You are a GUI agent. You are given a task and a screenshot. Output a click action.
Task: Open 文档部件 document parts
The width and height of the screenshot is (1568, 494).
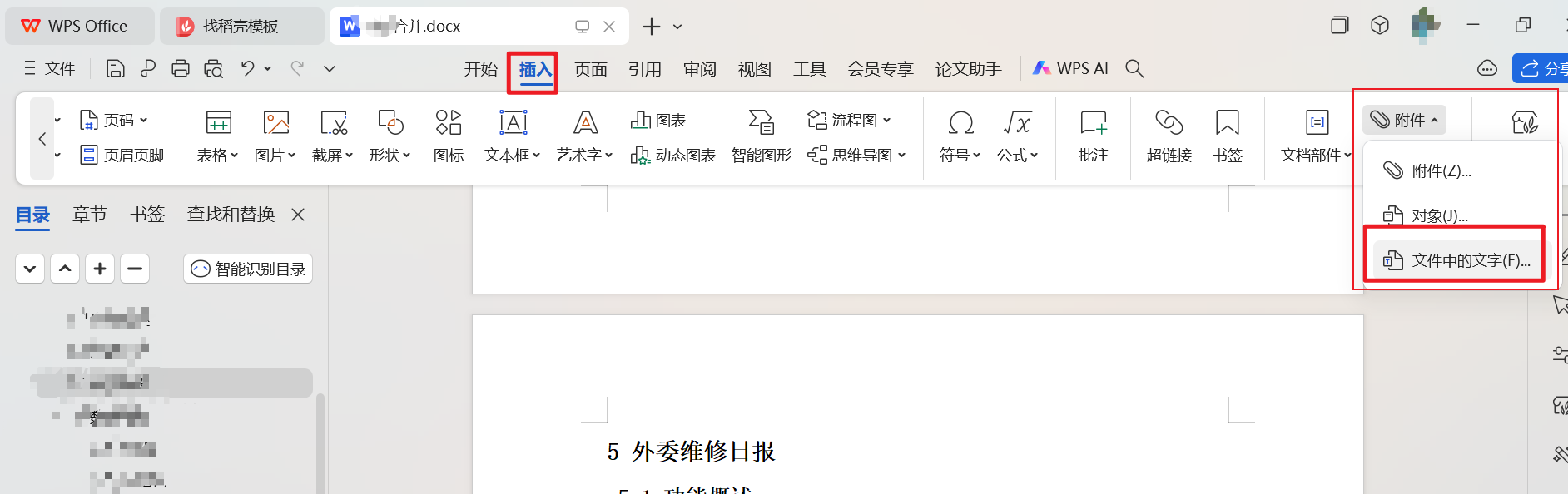pyautogui.click(x=1317, y=136)
